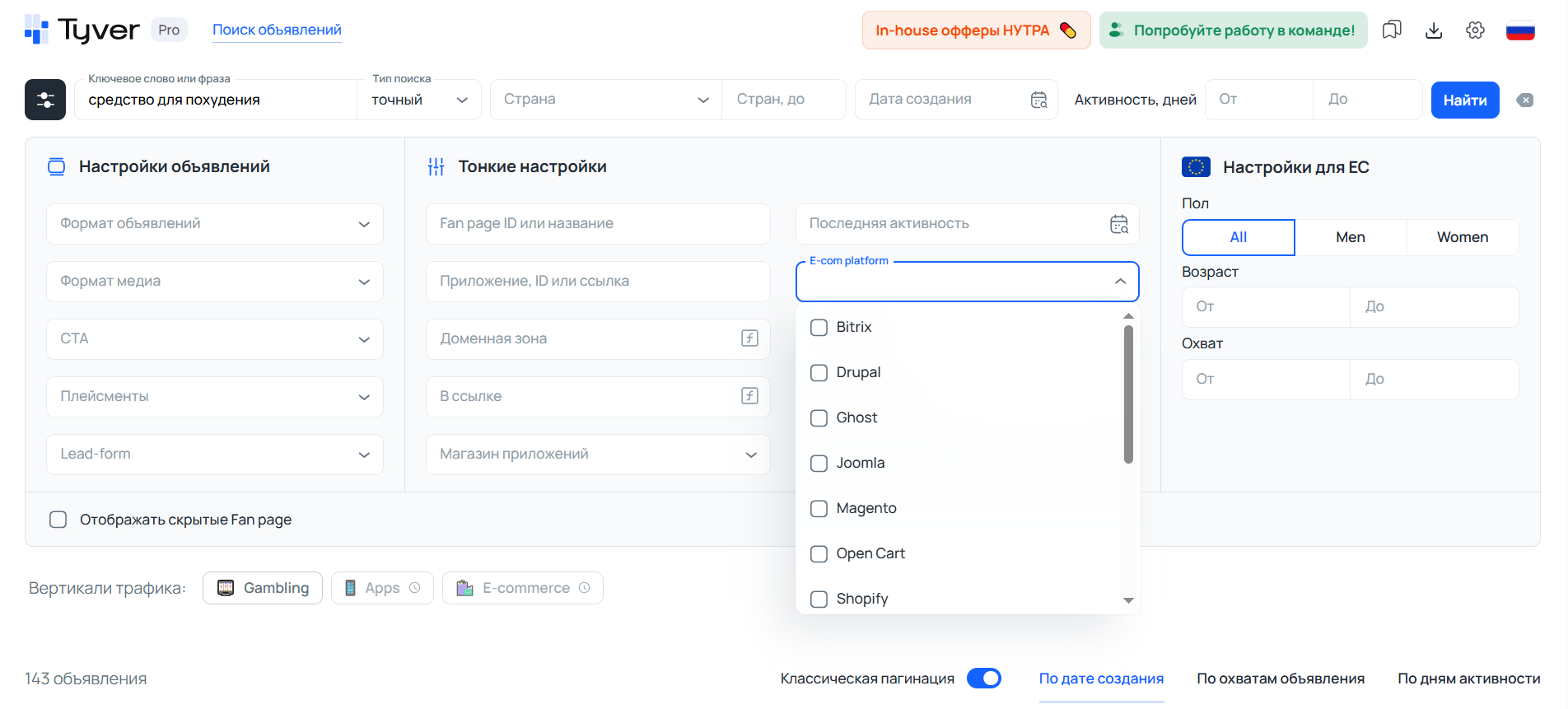This screenshot has height=709, width=1568.
Task: Click the Pro badge
Action: [169, 30]
